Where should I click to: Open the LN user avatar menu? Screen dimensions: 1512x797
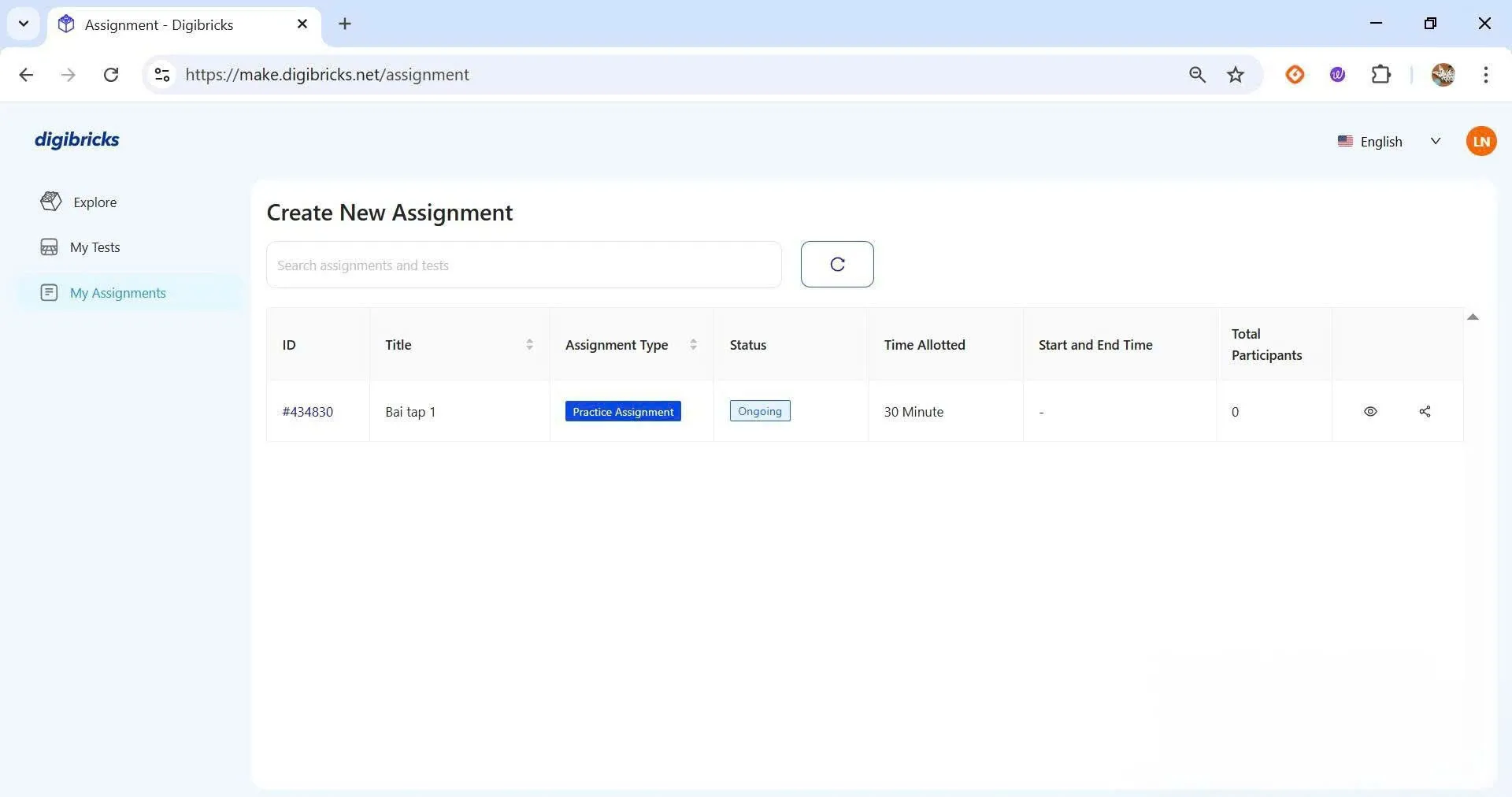coord(1480,142)
